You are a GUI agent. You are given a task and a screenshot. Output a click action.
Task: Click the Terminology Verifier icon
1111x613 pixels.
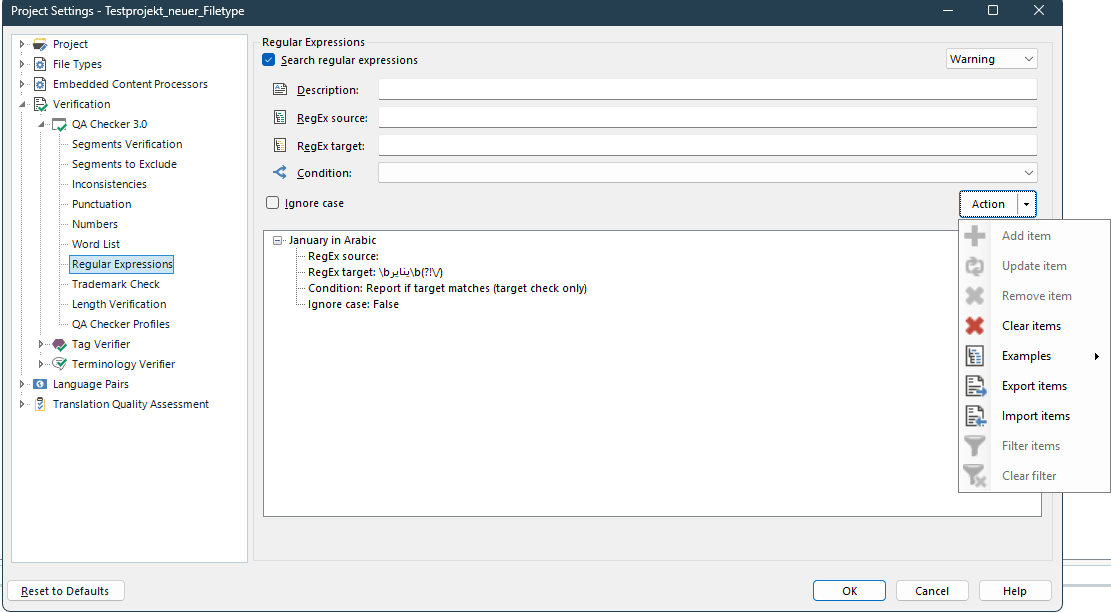coord(58,364)
